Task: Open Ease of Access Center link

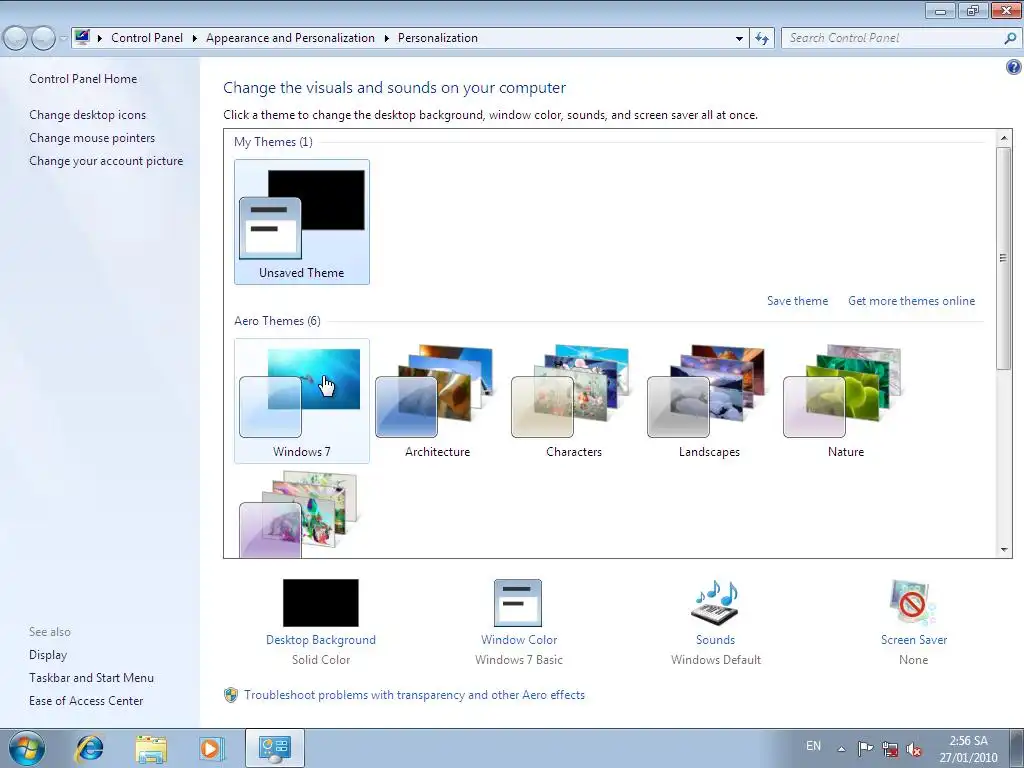Action: (x=86, y=701)
